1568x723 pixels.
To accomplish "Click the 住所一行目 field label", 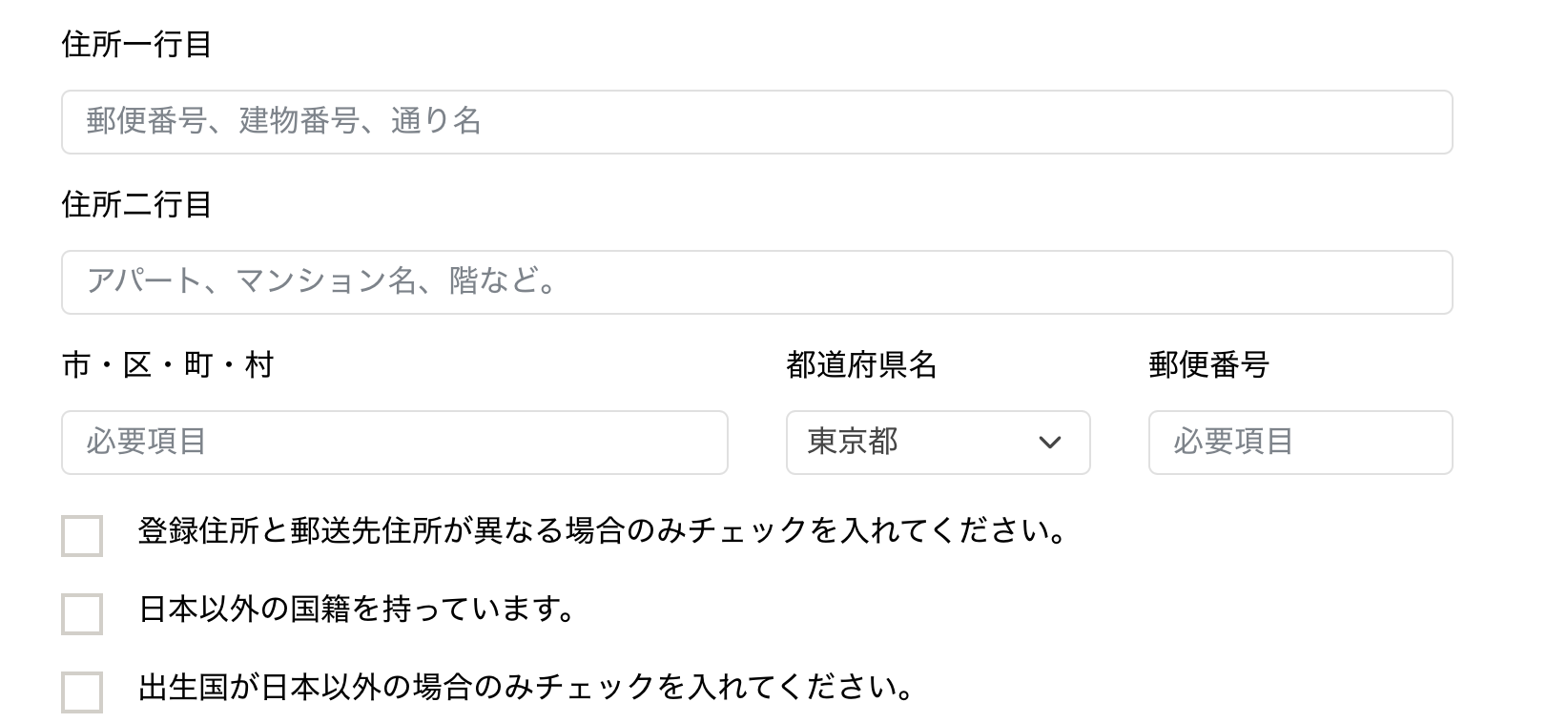I will click(136, 44).
